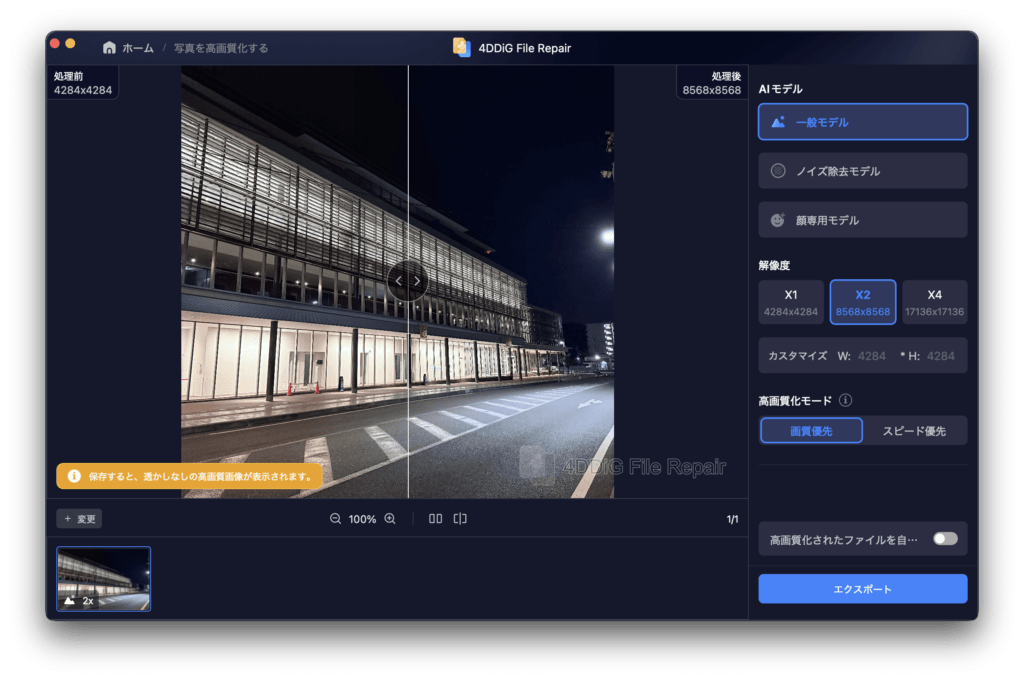Select the ノイズ除去モデル option
Viewport: 1024px width, 681px height.
(x=863, y=171)
